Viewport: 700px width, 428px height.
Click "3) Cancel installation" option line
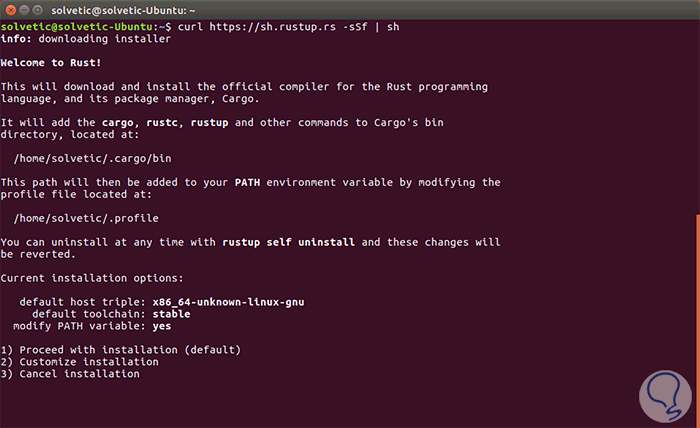tap(70, 374)
